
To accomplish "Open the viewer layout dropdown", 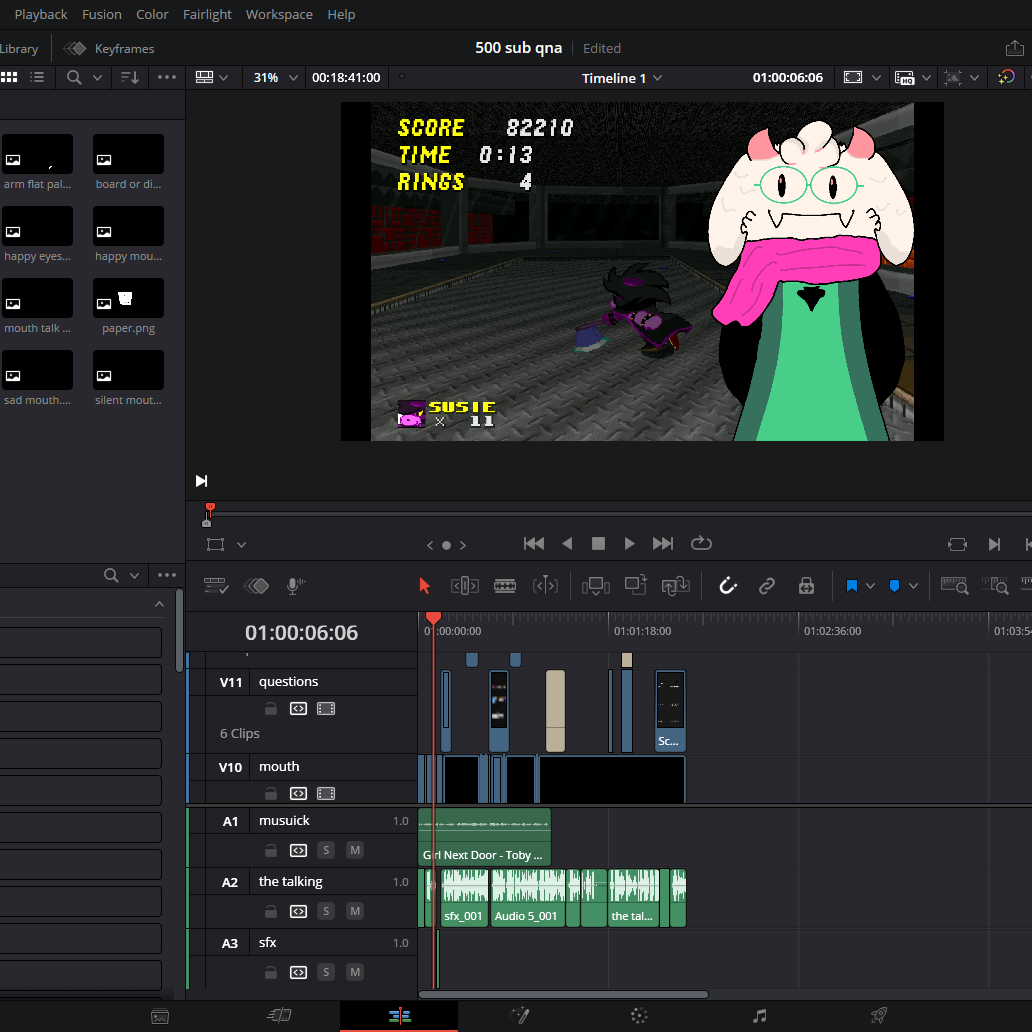I will tap(212, 77).
